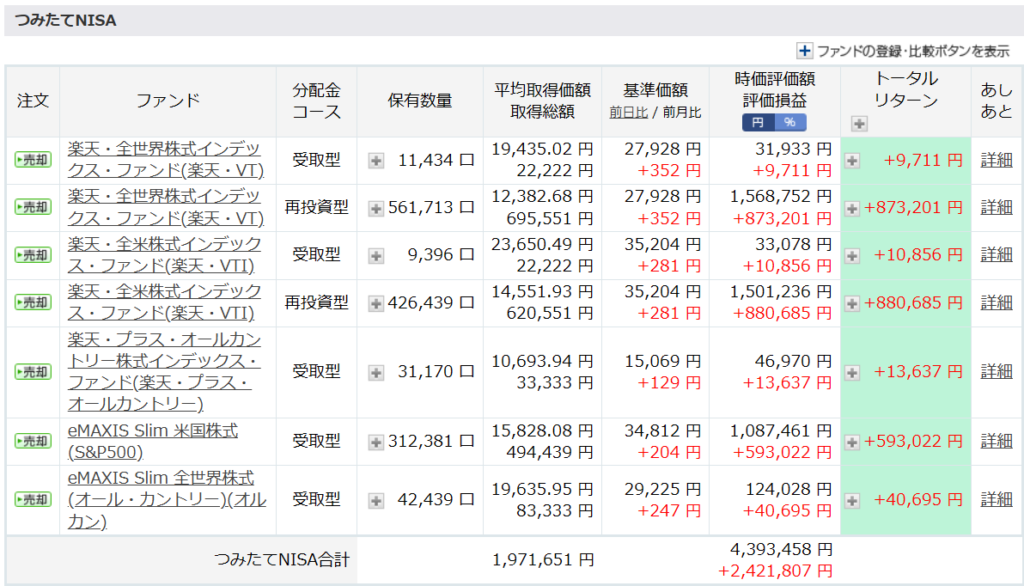Expand total return breakdown for +40,695 円
The width and height of the screenshot is (1024, 586).
[852, 500]
